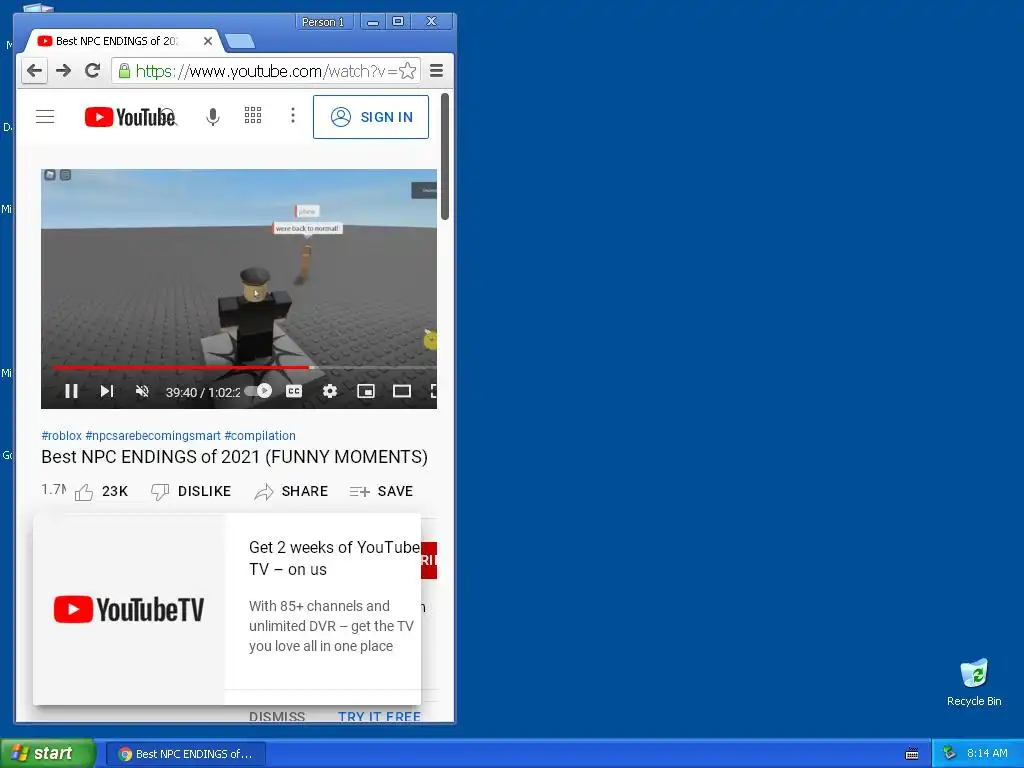This screenshot has height=768, width=1024.
Task: Go back with the browser back arrow
Action: tap(35, 71)
